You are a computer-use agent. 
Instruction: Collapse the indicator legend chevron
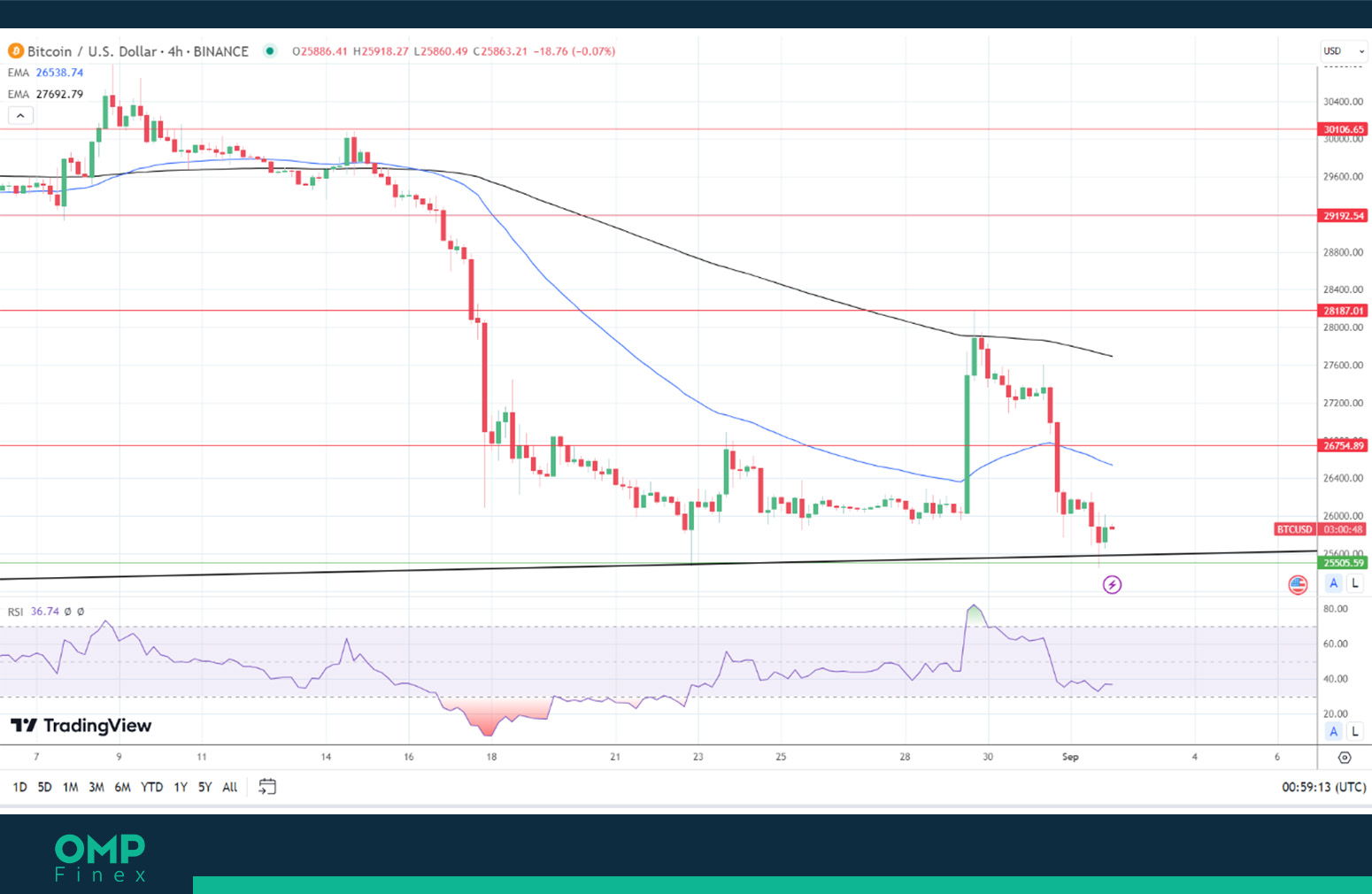tap(20, 115)
